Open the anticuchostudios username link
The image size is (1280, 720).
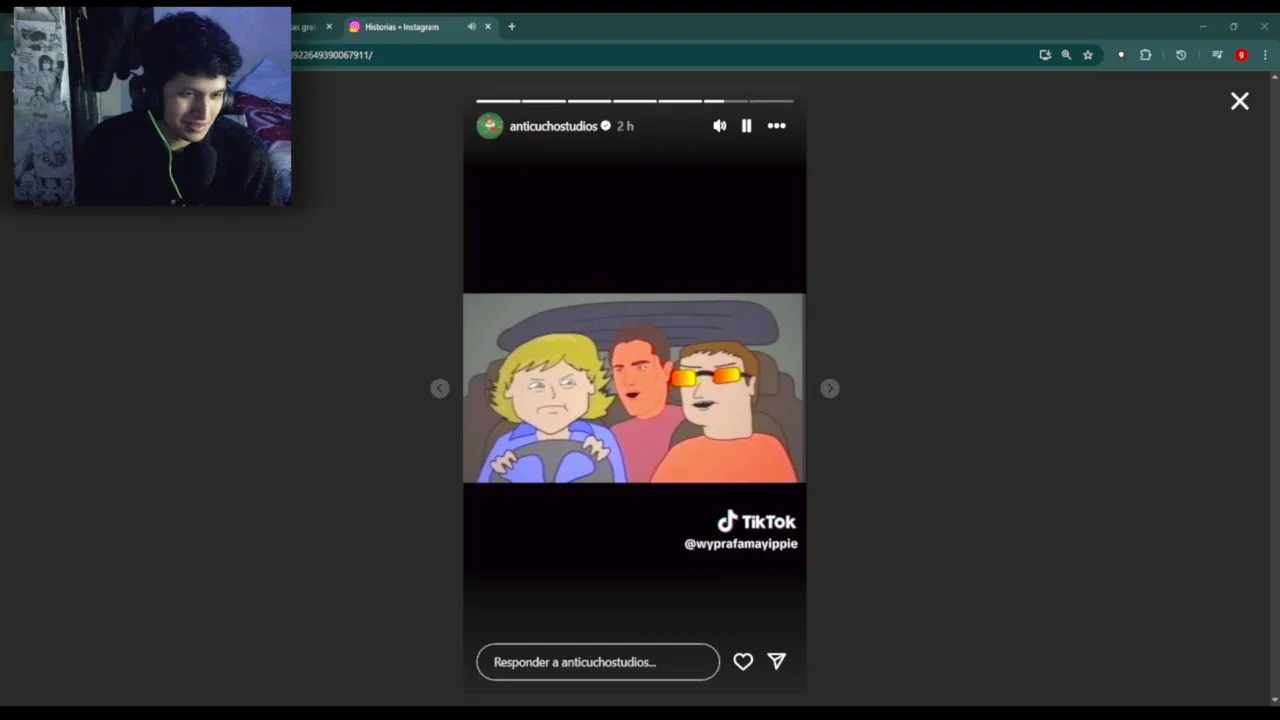(x=553, y=126)
